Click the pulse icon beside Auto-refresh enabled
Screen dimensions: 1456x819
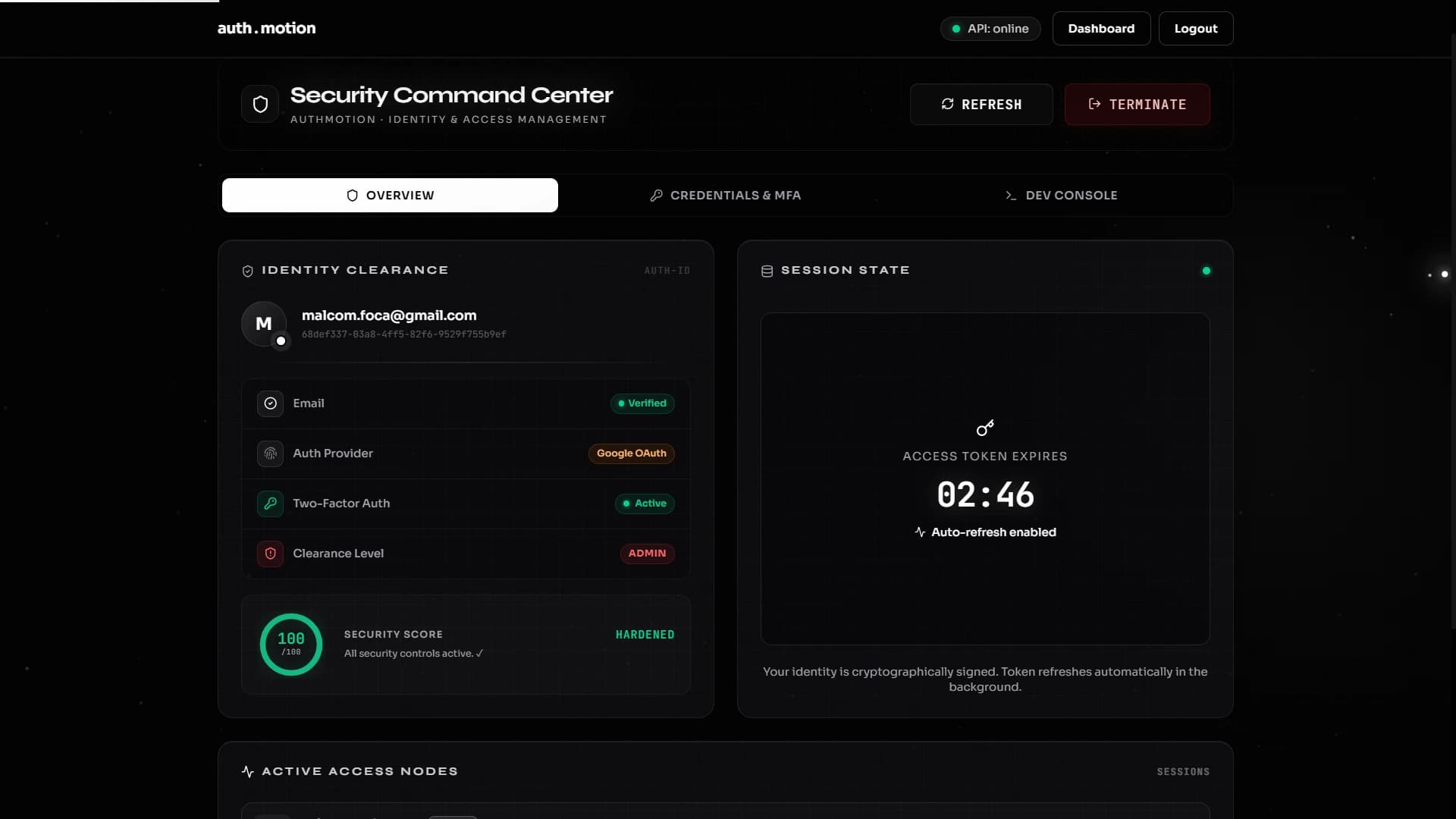(920, 532)
